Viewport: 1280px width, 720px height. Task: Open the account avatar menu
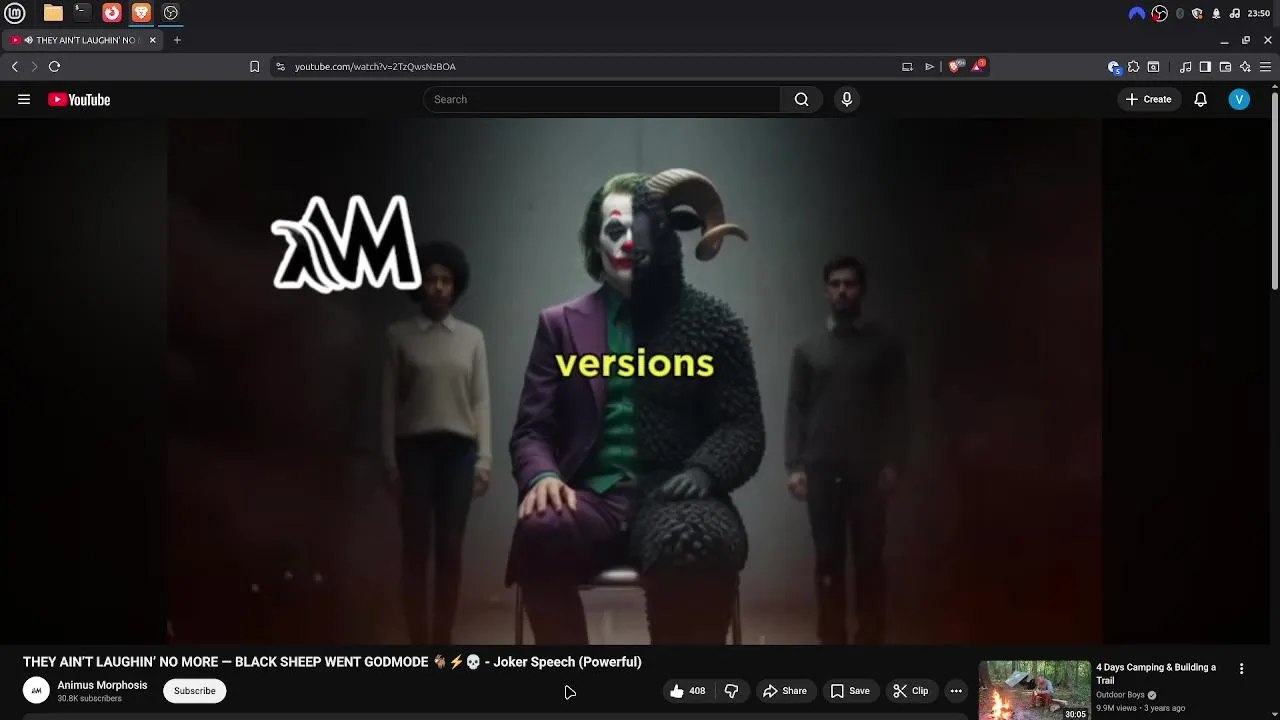click(1239, 99)
